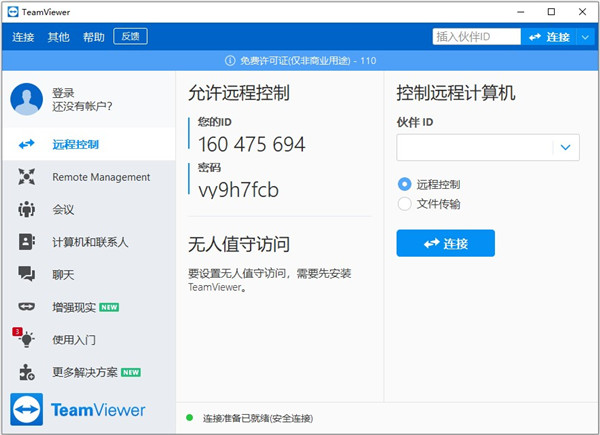
Task: Click the green connection status dot
Action: pyautogui.click(x=189, y=417)
